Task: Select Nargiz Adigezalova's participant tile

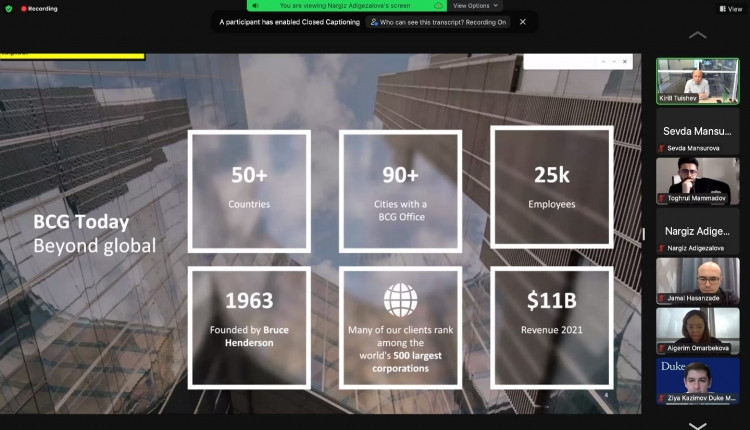Action: pyautogui.click(x=697, y=231)
